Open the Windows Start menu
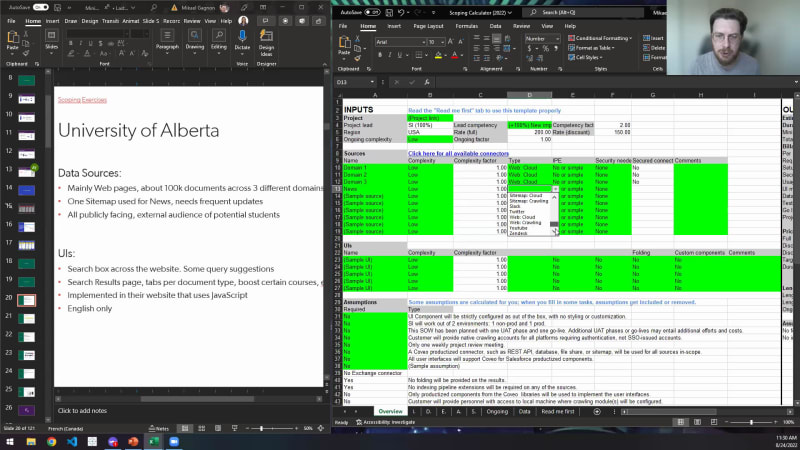The height and width of the screenshot is (450, 800). coord(10,441)
